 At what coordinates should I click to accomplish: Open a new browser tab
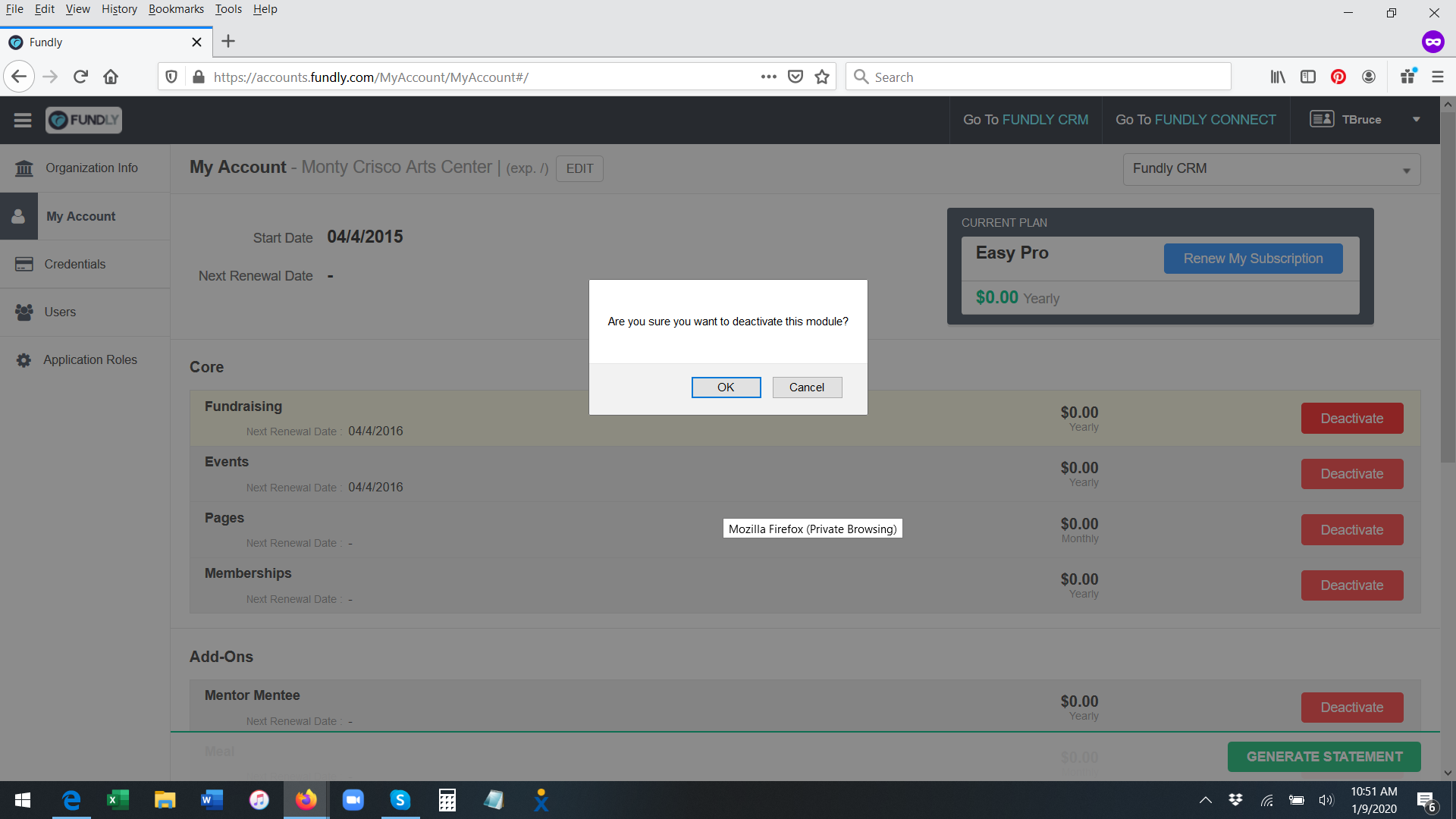228,42
